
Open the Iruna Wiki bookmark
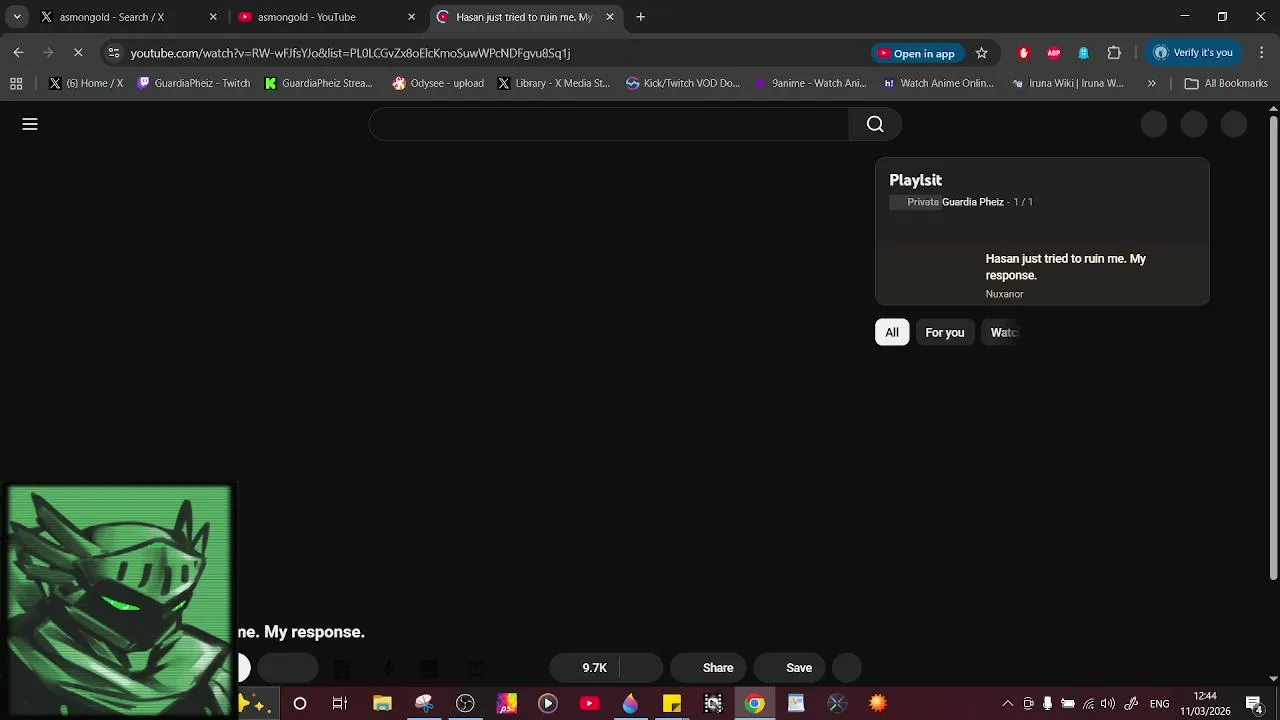point(1068,84)
